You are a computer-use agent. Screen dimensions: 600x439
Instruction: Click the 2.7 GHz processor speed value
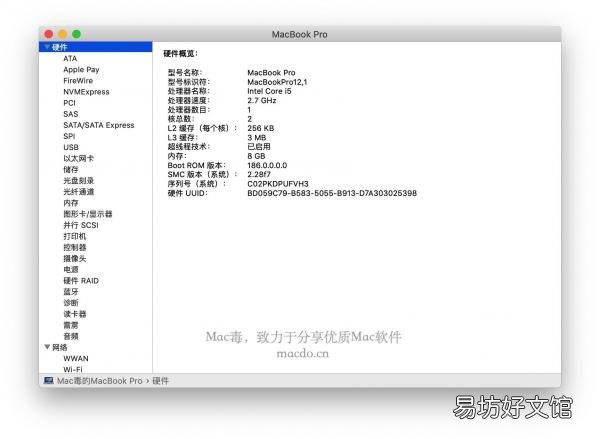pos(262,100)
